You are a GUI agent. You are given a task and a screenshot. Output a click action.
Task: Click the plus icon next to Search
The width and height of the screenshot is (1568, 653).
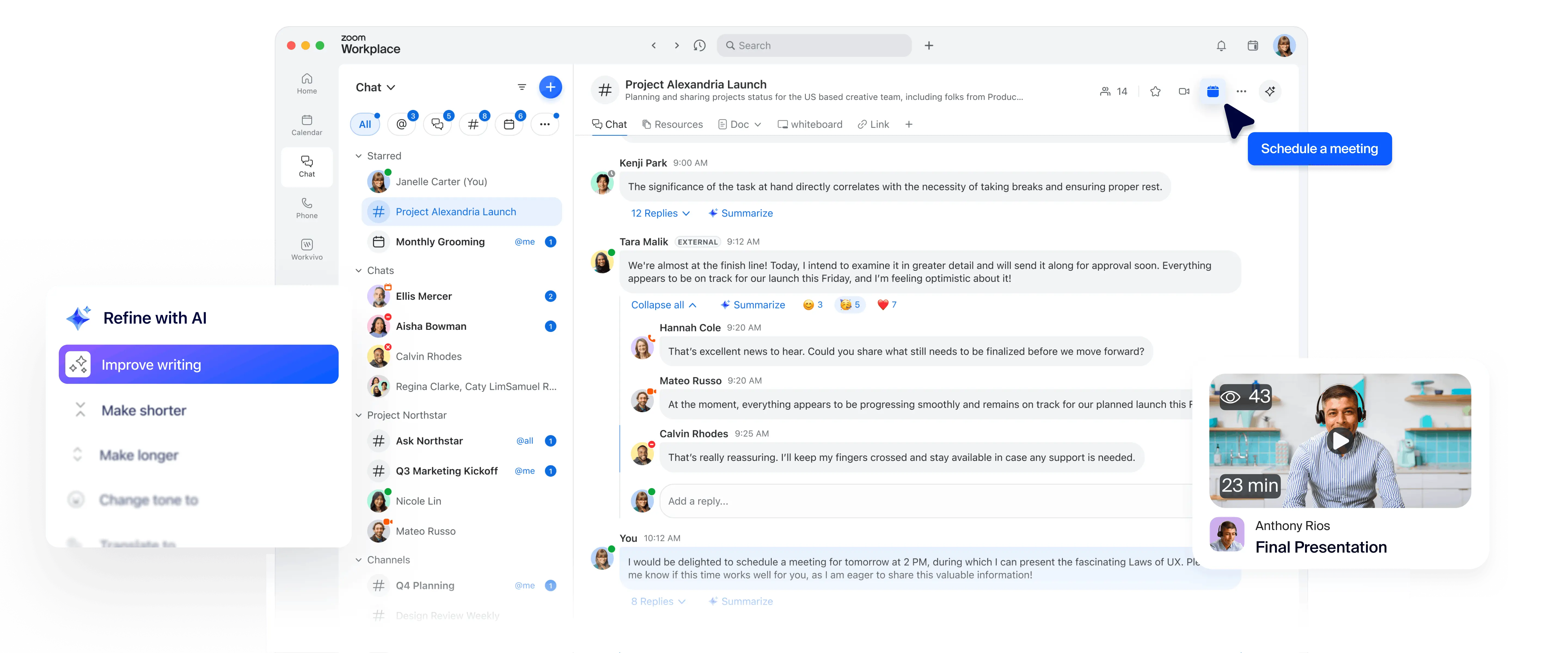(x=928, y=46)
